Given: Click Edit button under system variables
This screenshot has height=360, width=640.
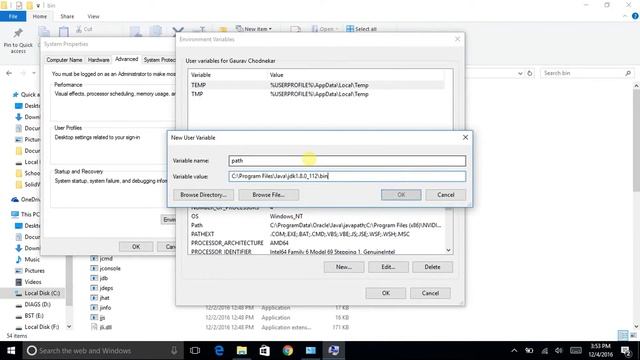Looking at the screenshot, I should [x=388, y=267].
